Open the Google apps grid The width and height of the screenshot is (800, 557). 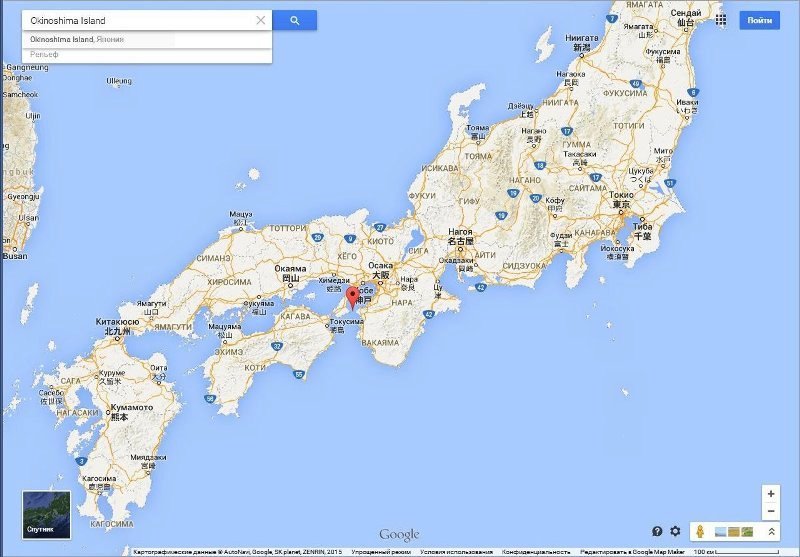721,20
